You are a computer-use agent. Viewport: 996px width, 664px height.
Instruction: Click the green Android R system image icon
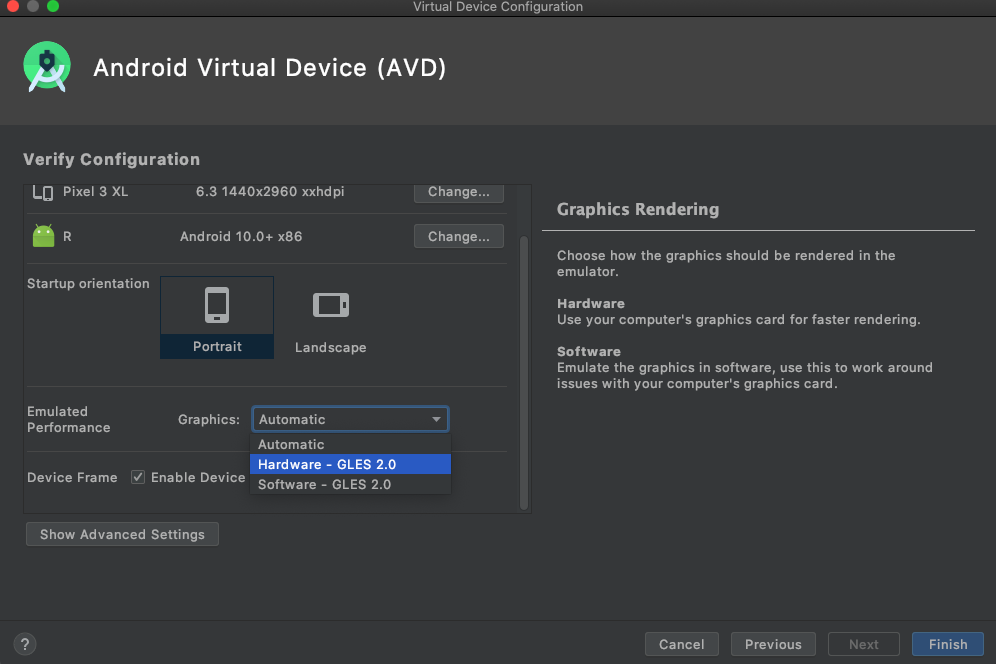[x=43, y=236]
